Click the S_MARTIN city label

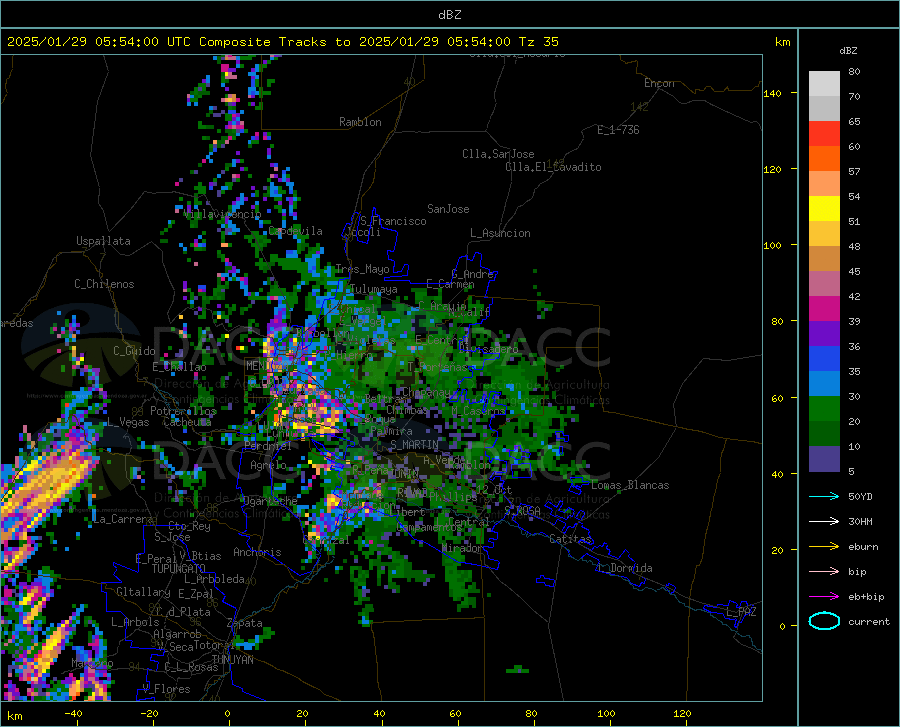(x=414, y=445)
